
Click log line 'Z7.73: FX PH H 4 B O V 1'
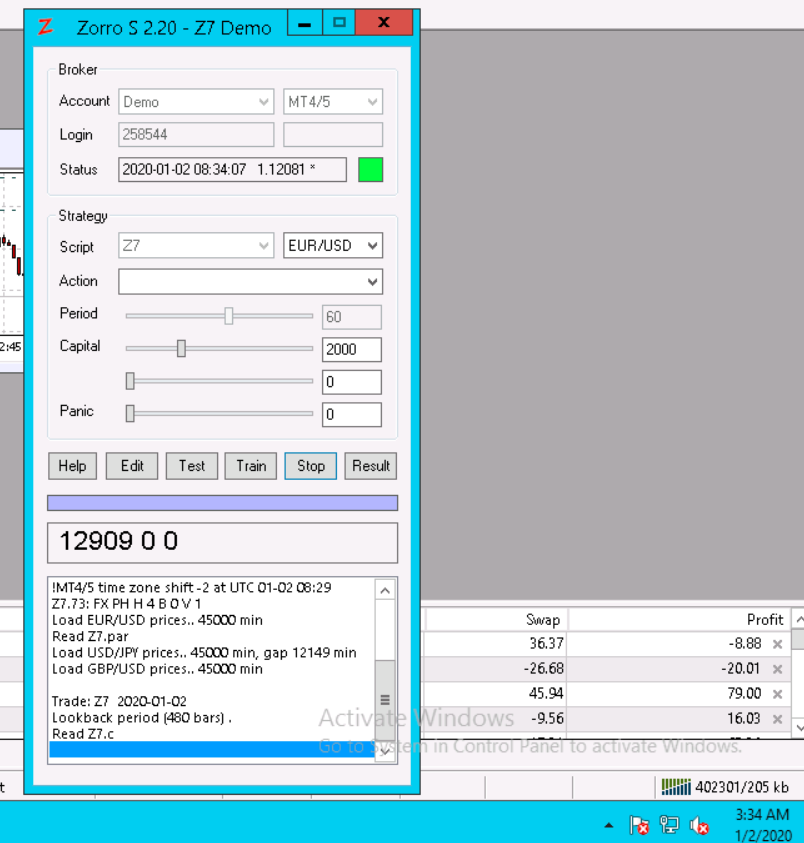[126, 603]
